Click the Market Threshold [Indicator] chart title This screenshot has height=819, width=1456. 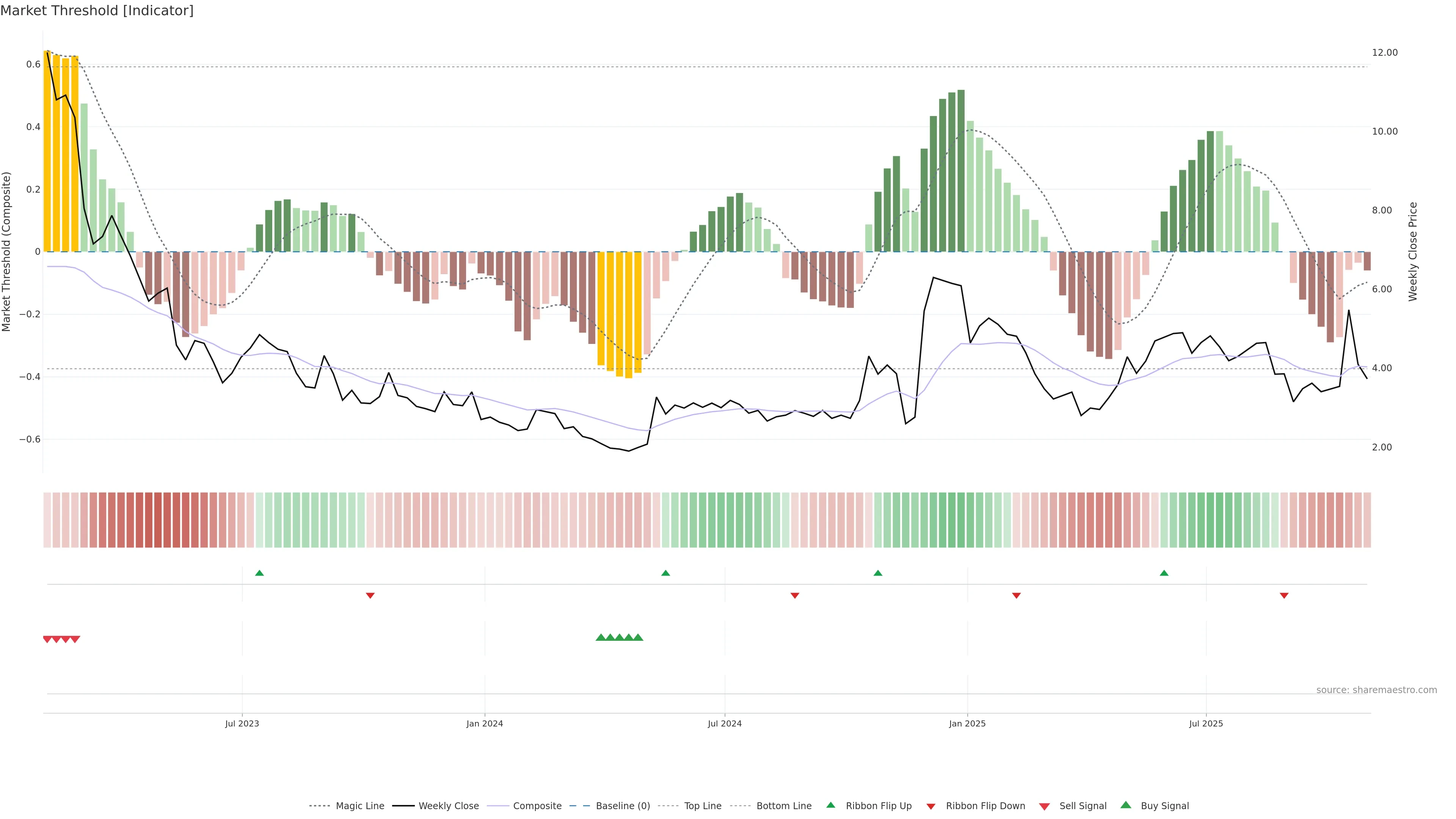point(97,11)
